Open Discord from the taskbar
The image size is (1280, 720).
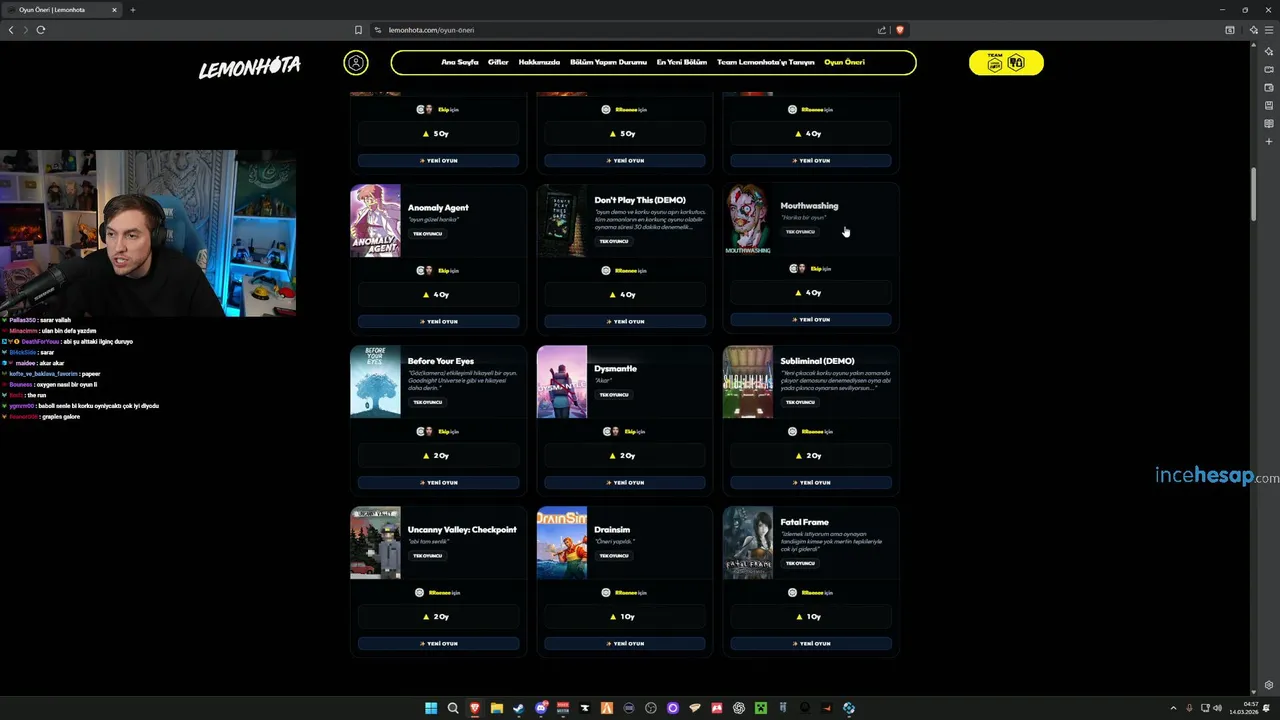tap(541, 708)
